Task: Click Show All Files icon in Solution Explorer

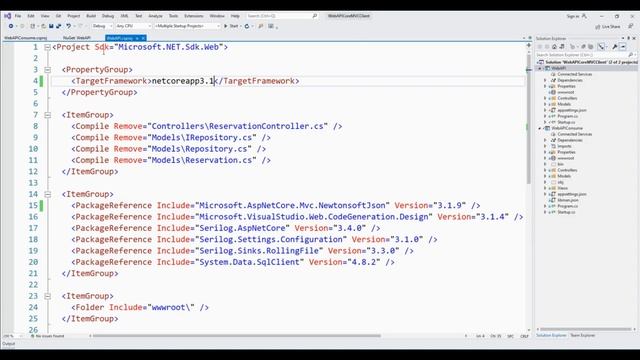Action: pyautogui.click(x=591, y=47)
